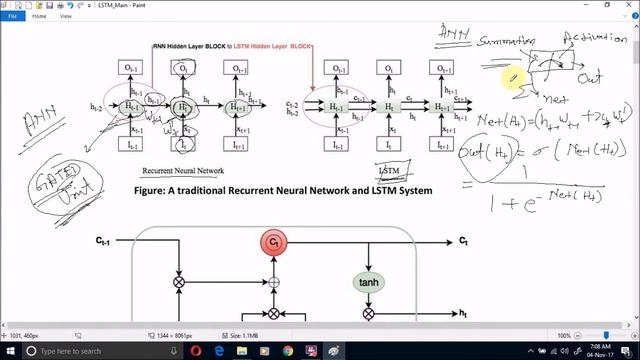640x360 pixels.
Task: Switch to the Home ribbon tab
Action: click(x=39, y=16)
